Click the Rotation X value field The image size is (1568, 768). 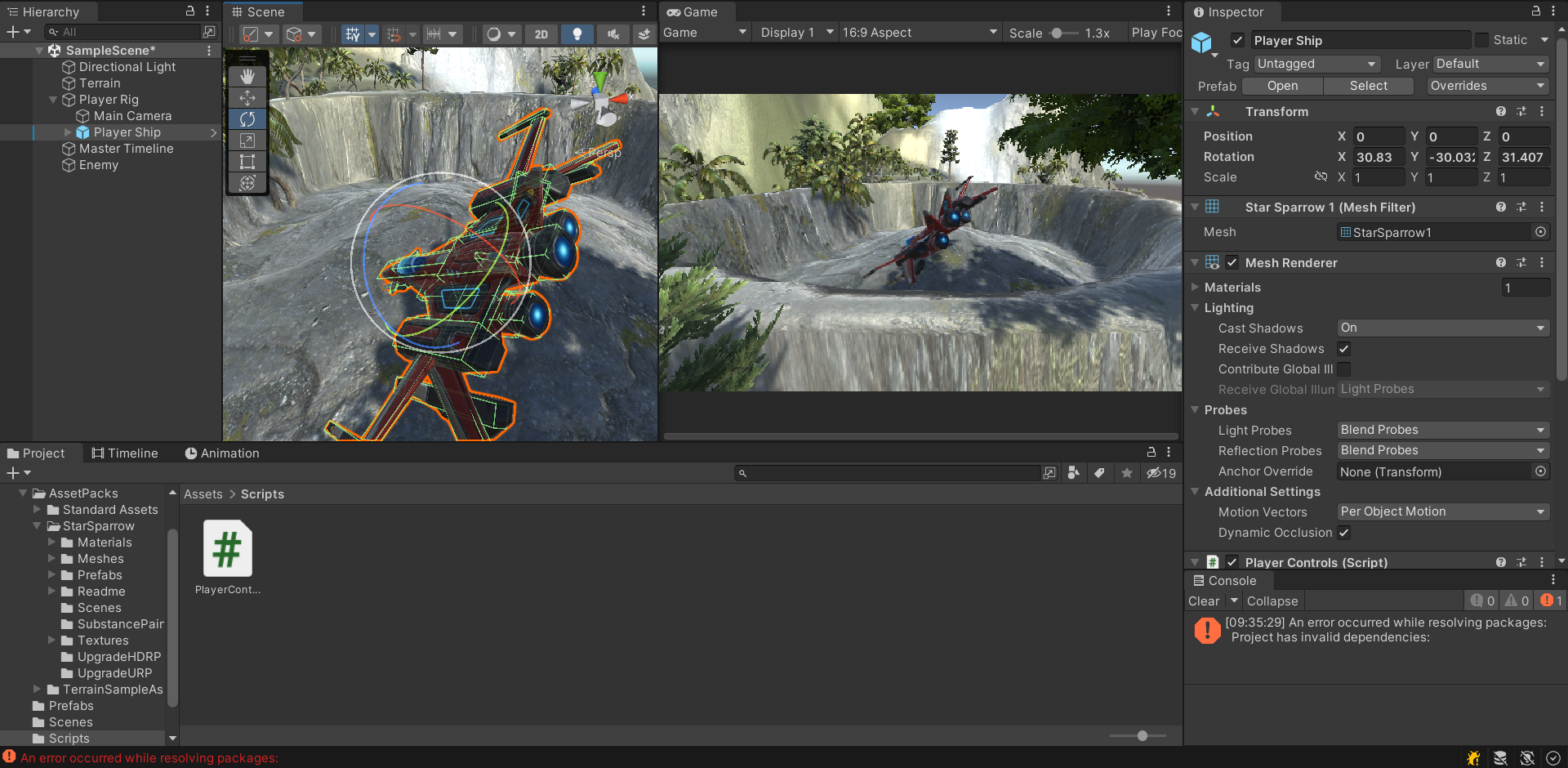point(1379,157)
